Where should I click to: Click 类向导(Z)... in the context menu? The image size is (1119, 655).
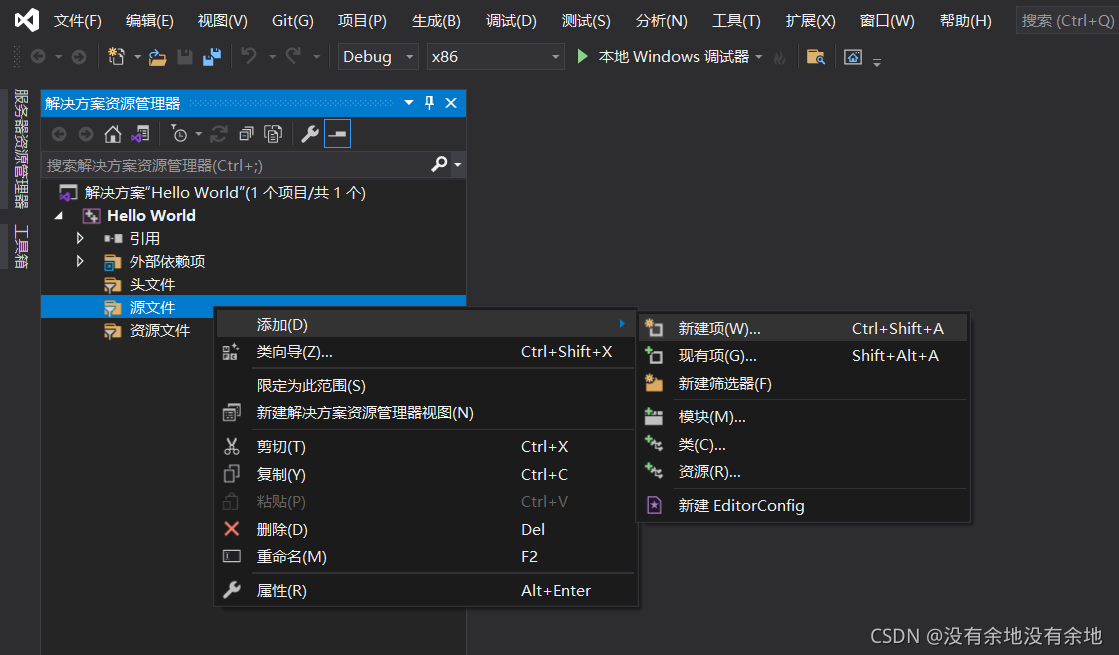point(425,352)
